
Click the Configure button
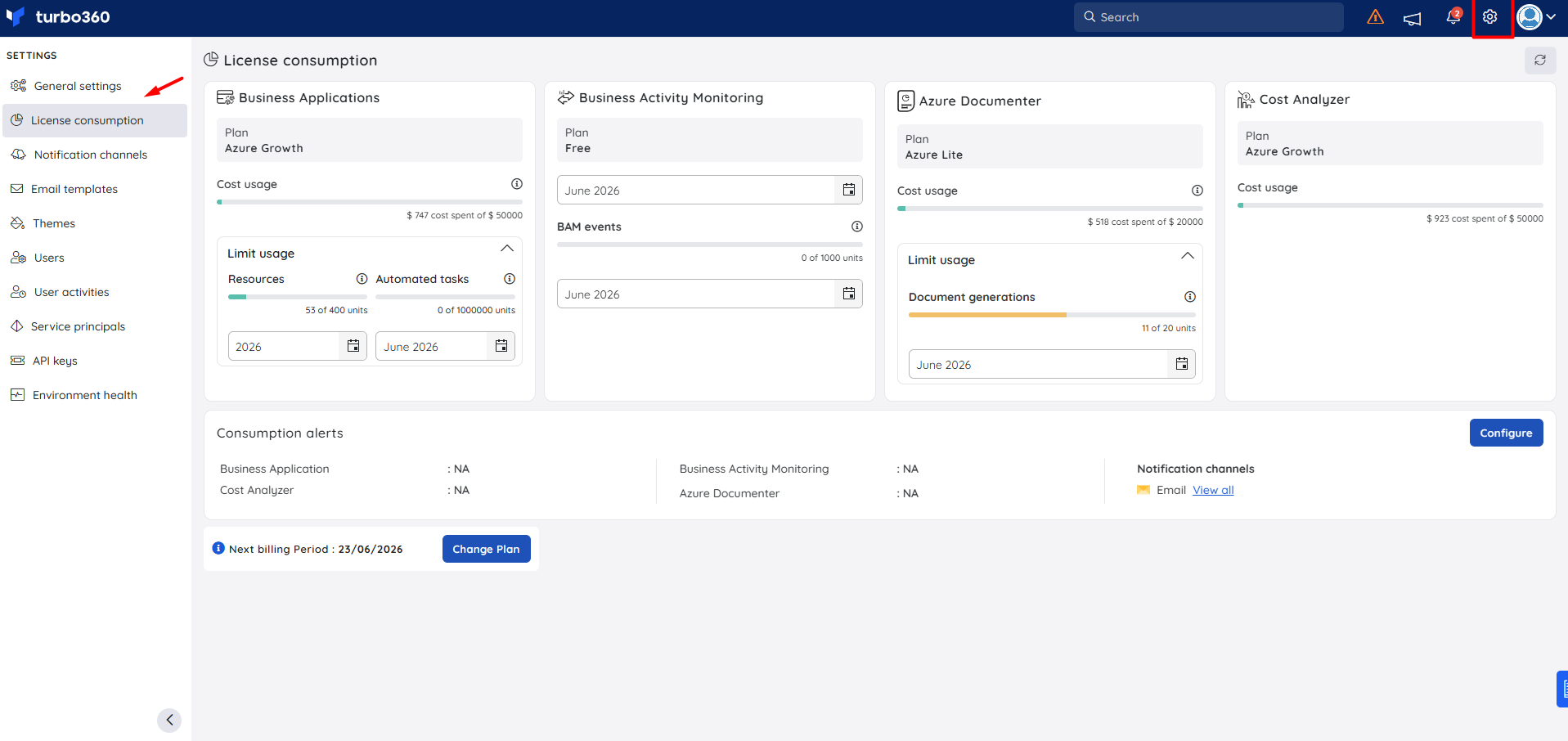pyautogui.click(x=1506, y=433)
